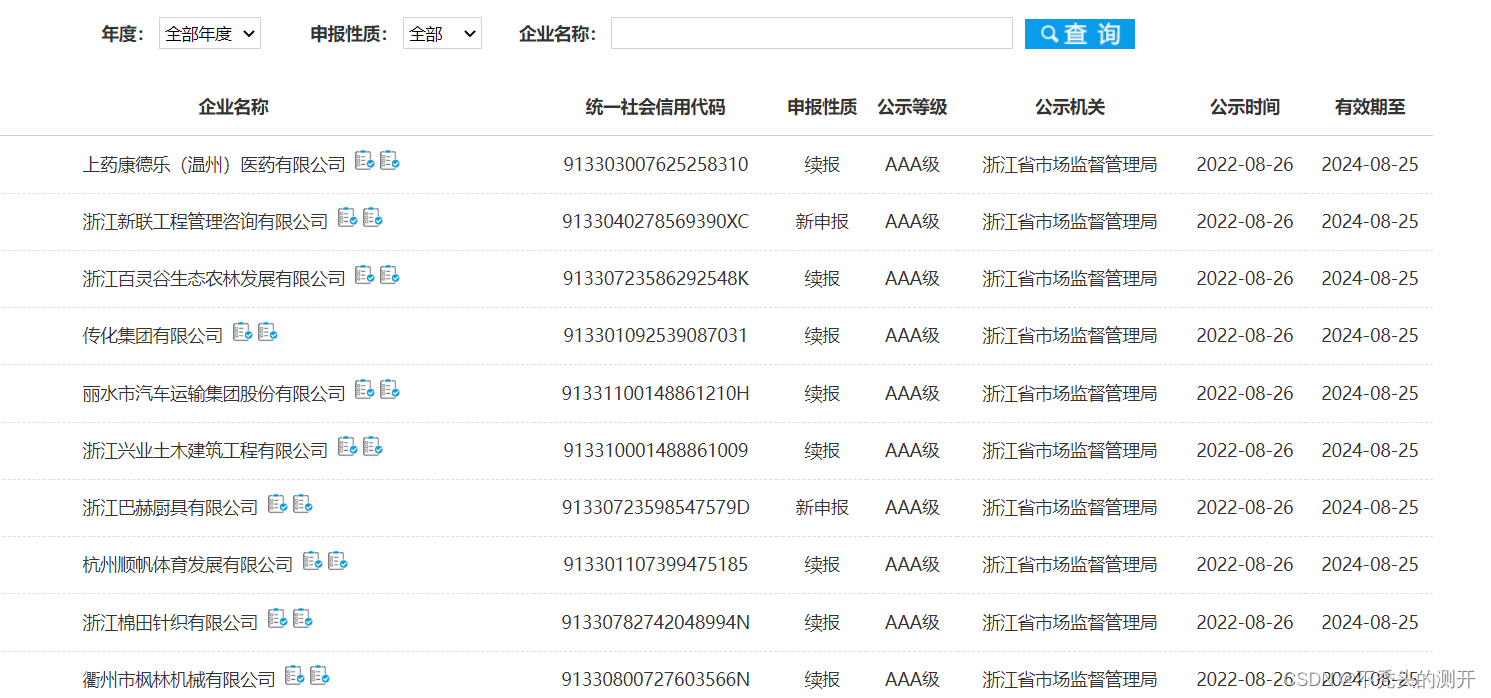Click 新申报 in the 浙江新联工程管理咨询 row
1491x698 pixels.
[822, 222]
